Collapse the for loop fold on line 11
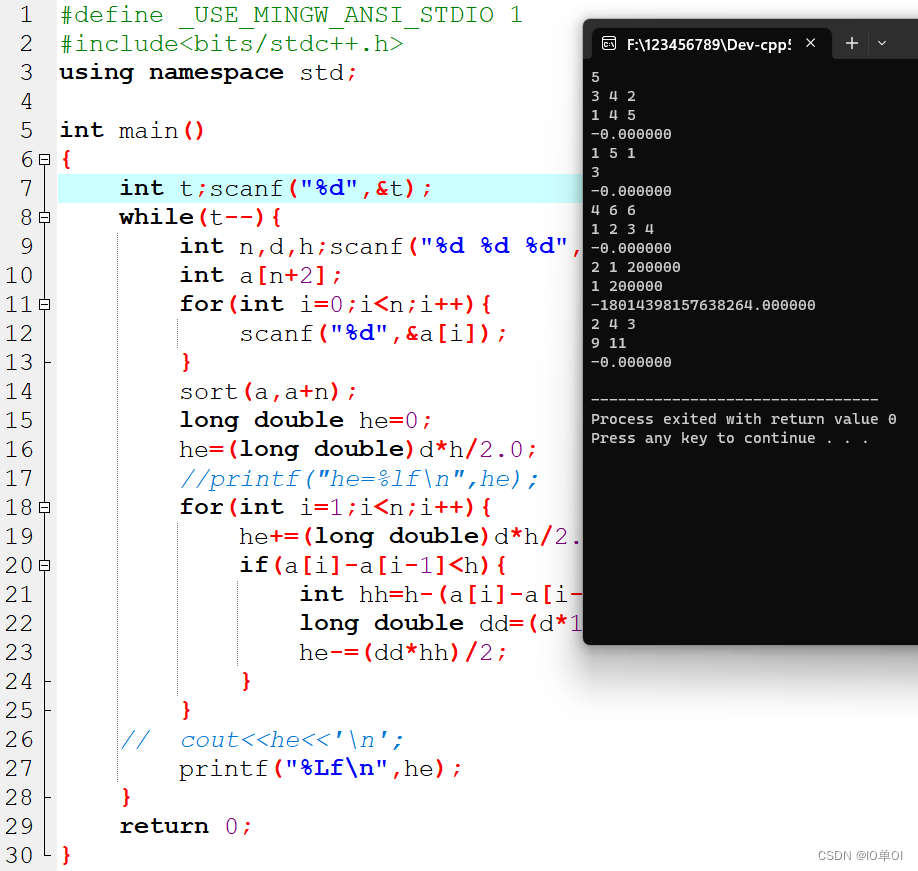Image resolution: width=918 pixels, height=871 pixels. (44, 303)
